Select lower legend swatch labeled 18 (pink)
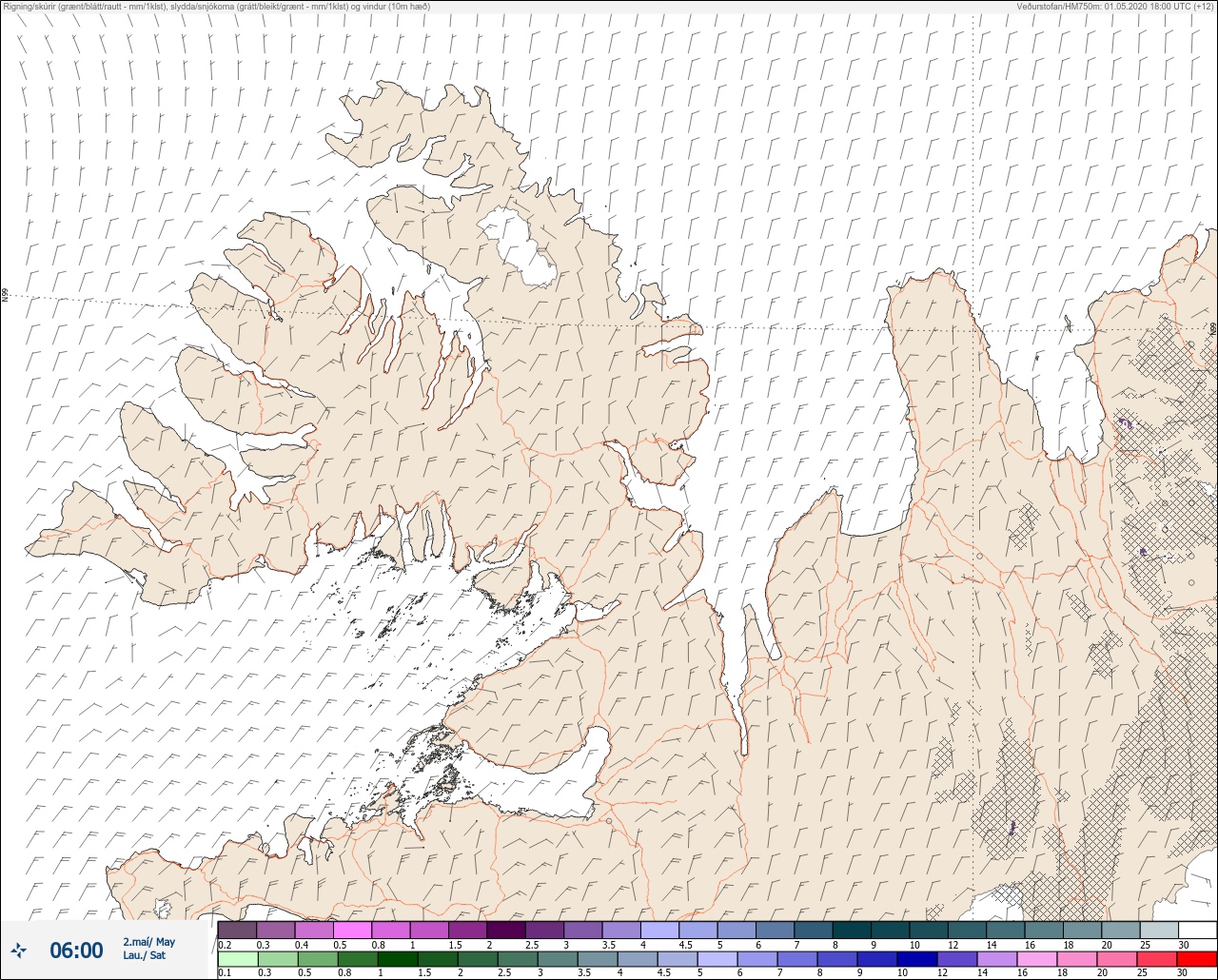The width and height of the screenshot is (1218, 980). tap(1077, 958)
